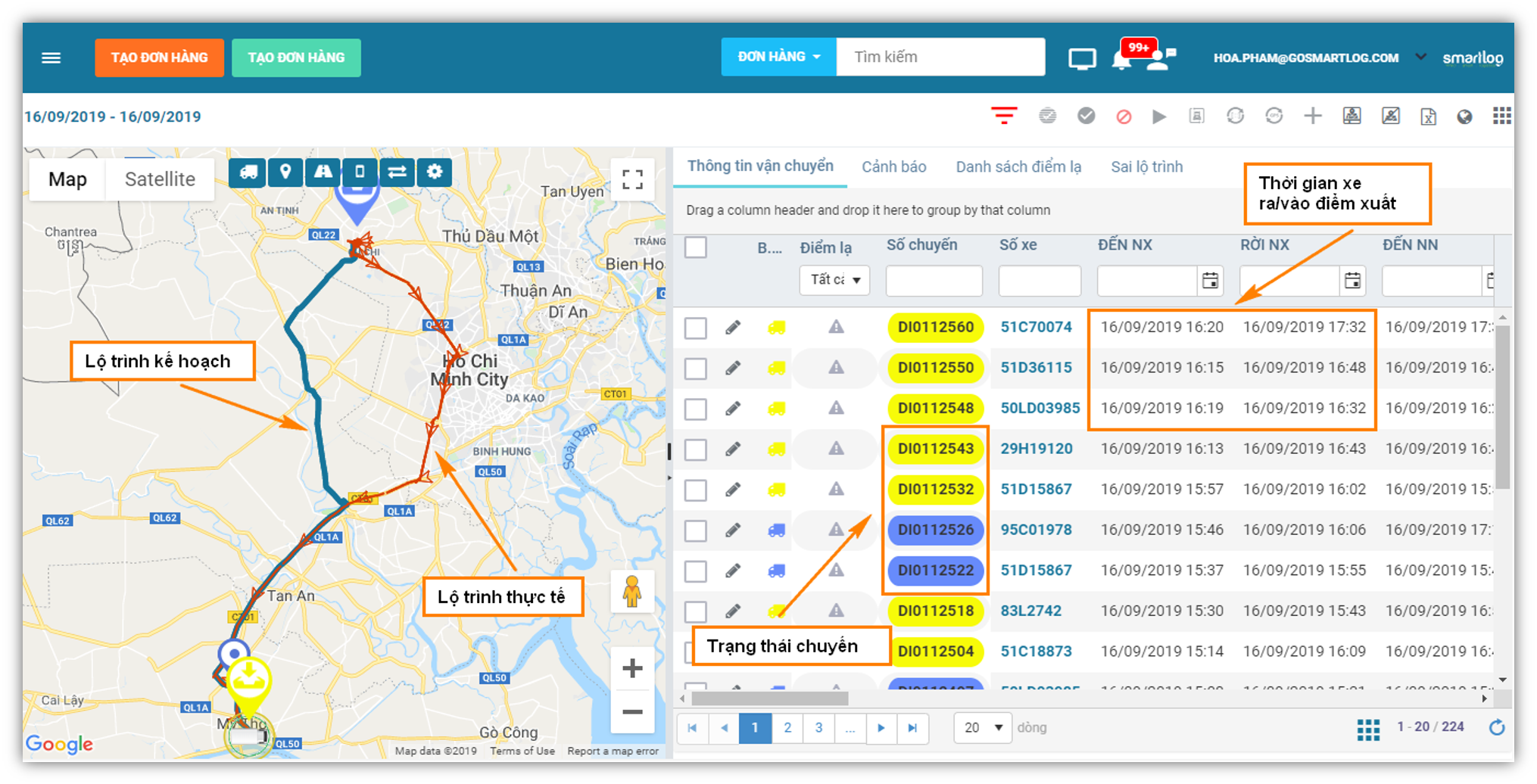
Task: Click the plus icon in the toolbar
Action: pos(1313,116)
